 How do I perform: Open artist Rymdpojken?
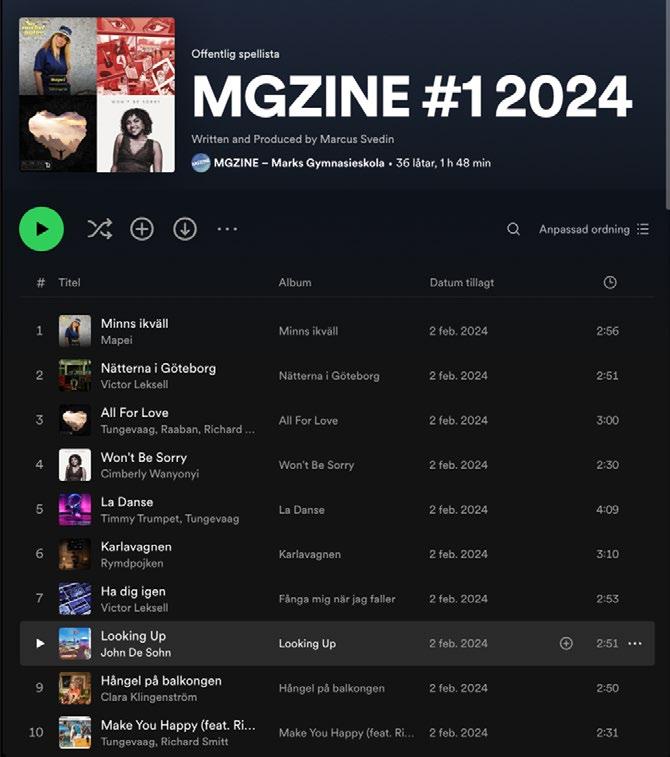pyautogui.click(x=132, y=563)
